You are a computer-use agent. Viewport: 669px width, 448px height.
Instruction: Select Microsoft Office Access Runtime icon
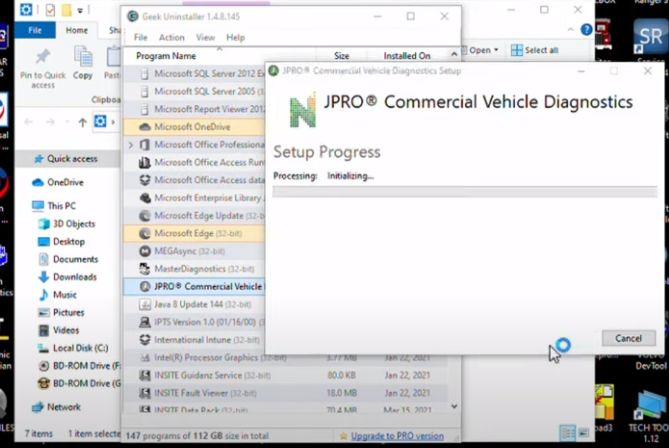tap(145, 163)
